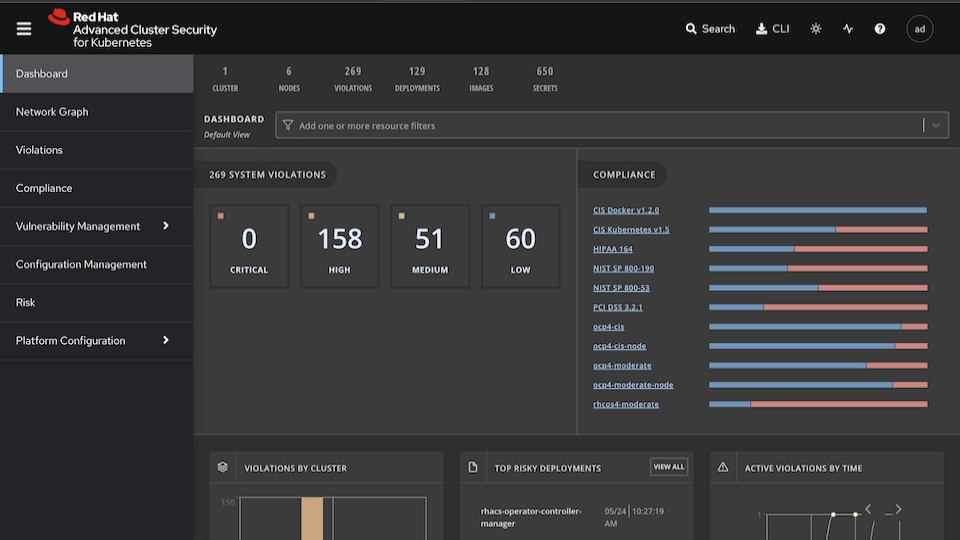
Task: Open the help question mark menu
Action: click(880, 29)
